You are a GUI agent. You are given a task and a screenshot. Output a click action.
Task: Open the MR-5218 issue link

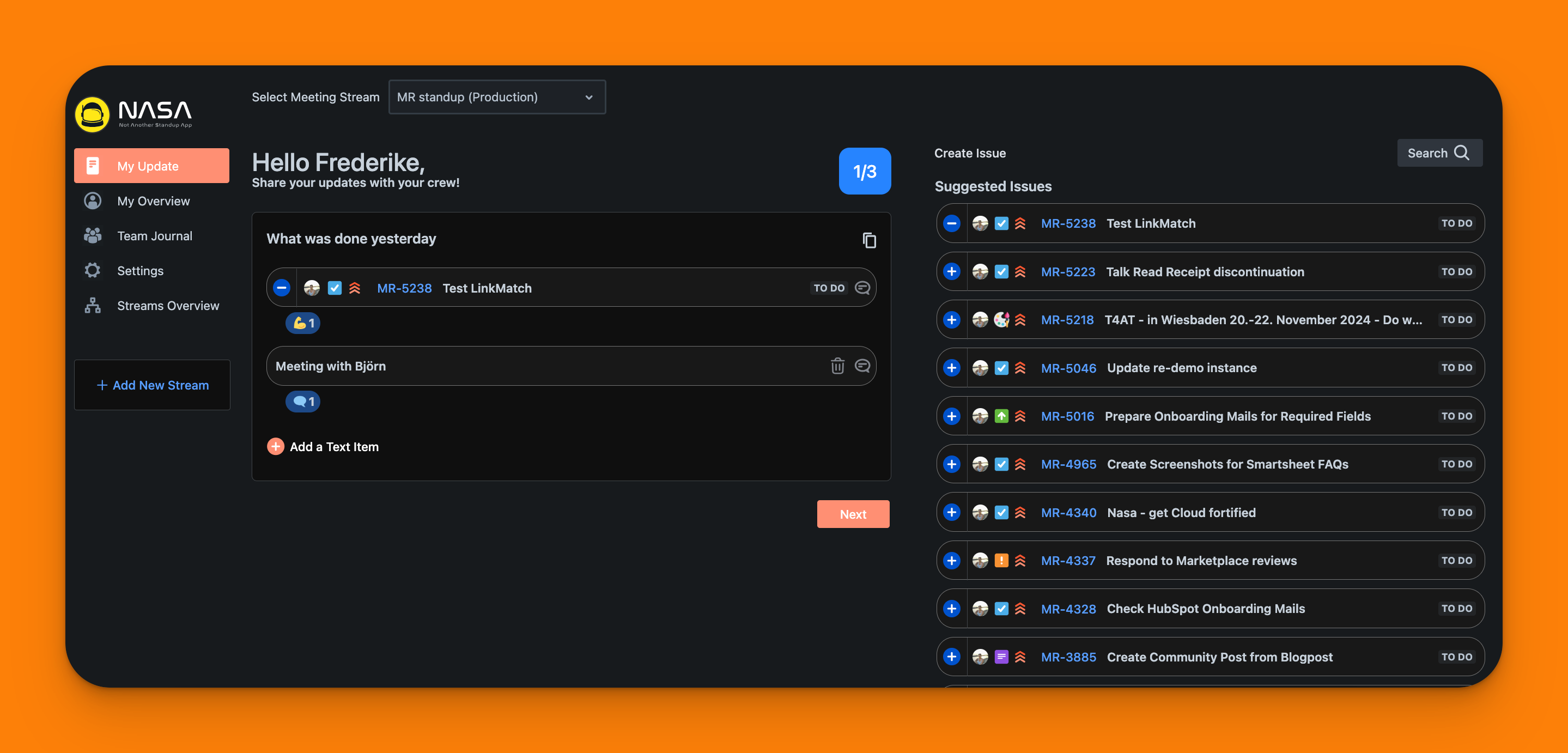click(x=1067, y=320)
